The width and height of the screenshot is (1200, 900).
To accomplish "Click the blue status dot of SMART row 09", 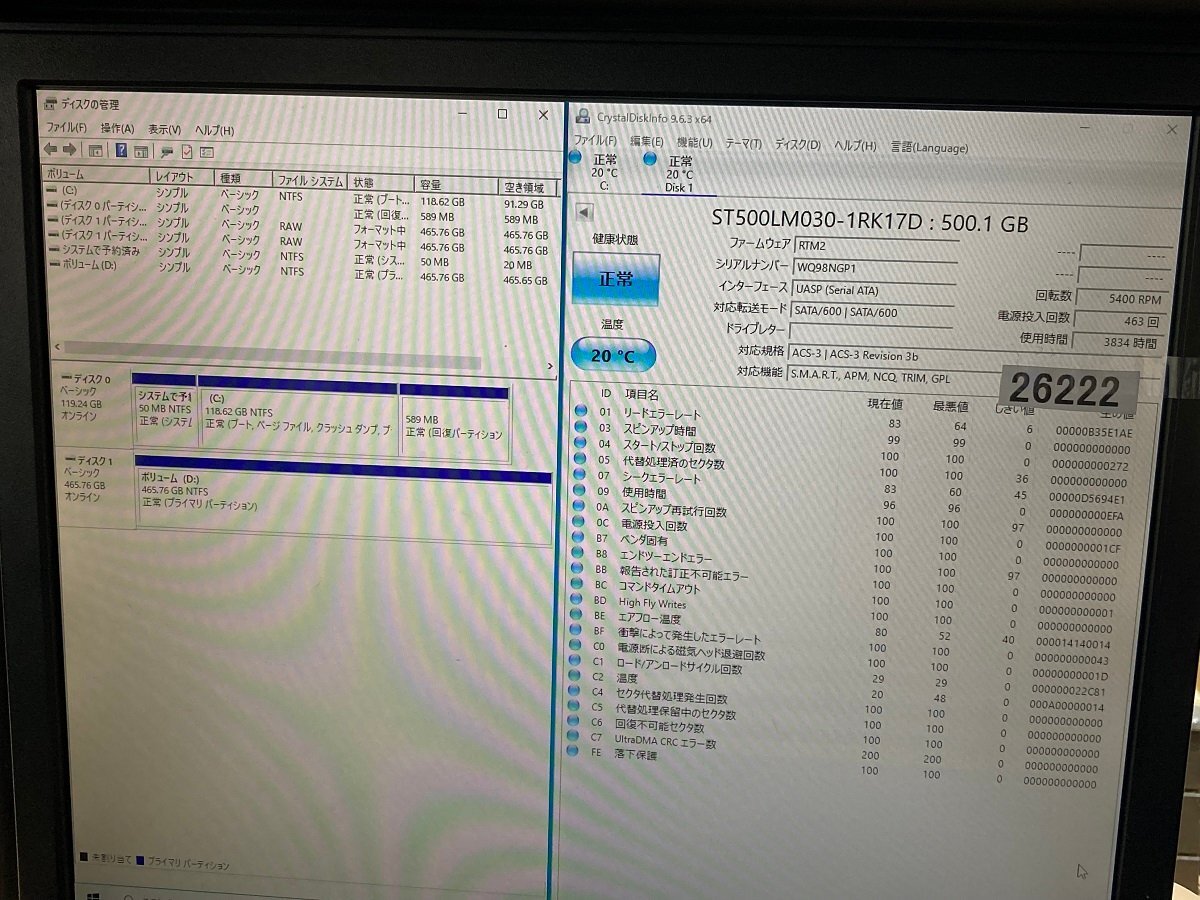I will (x=579, y=491).
